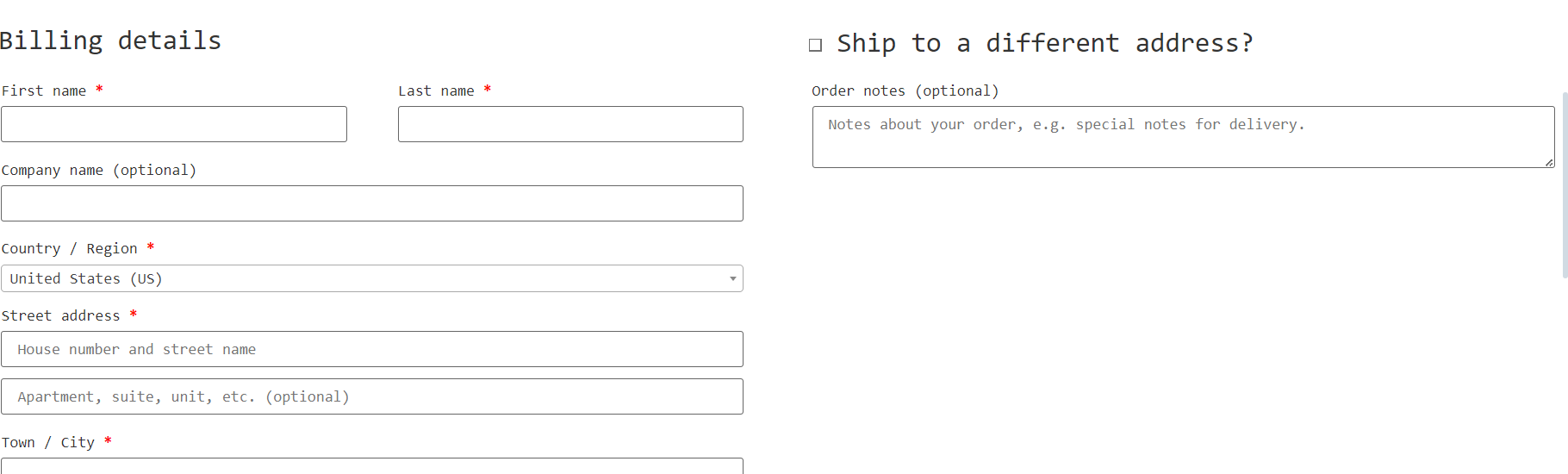This screenshot has width=1568, height=474.
Task: Click the "Town / City" label
Action: pos(48,442)
